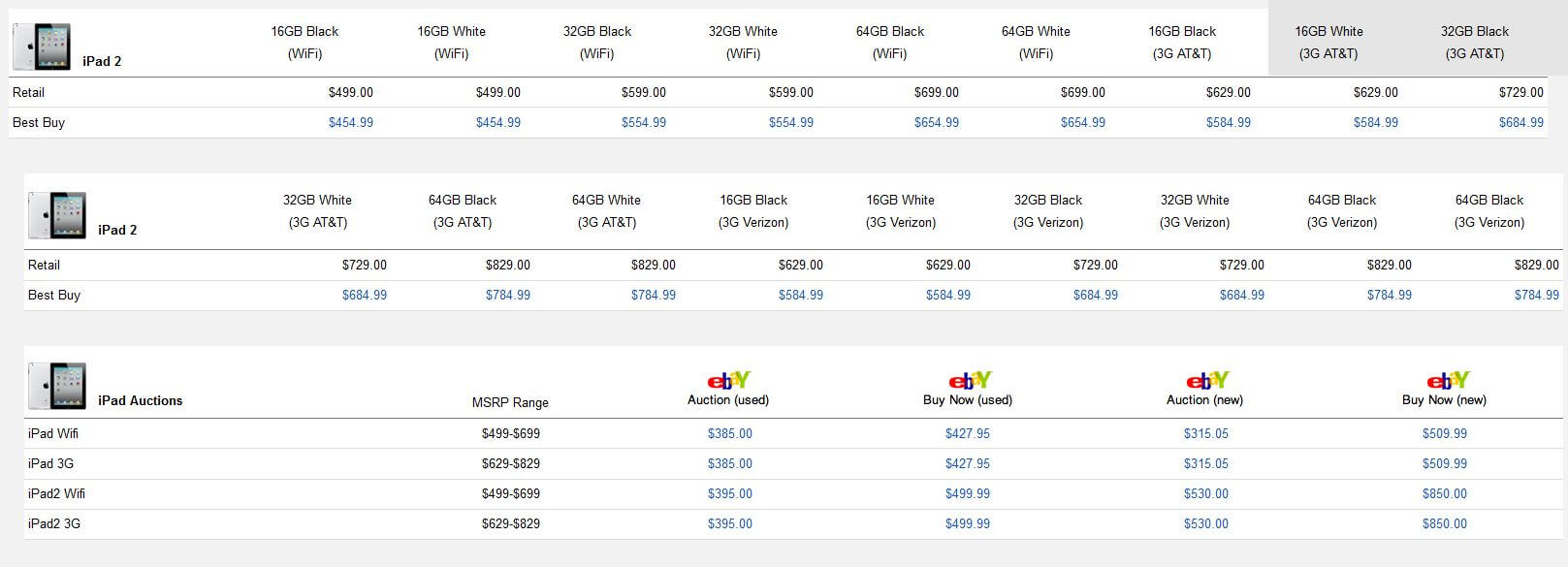Click the iPad 3G row label

pos(50,464)
